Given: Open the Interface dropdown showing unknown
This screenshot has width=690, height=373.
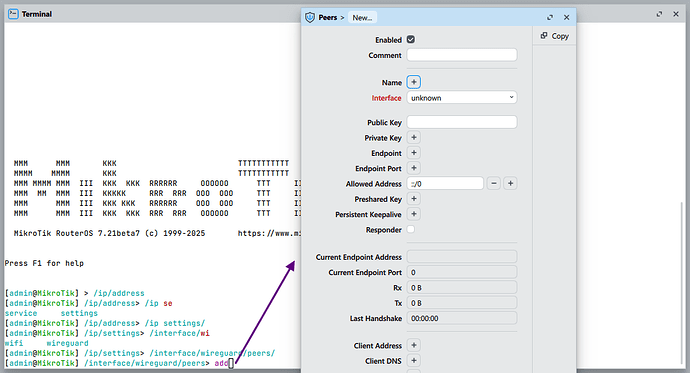Looking at the screenshot, I should click(462, 98).
